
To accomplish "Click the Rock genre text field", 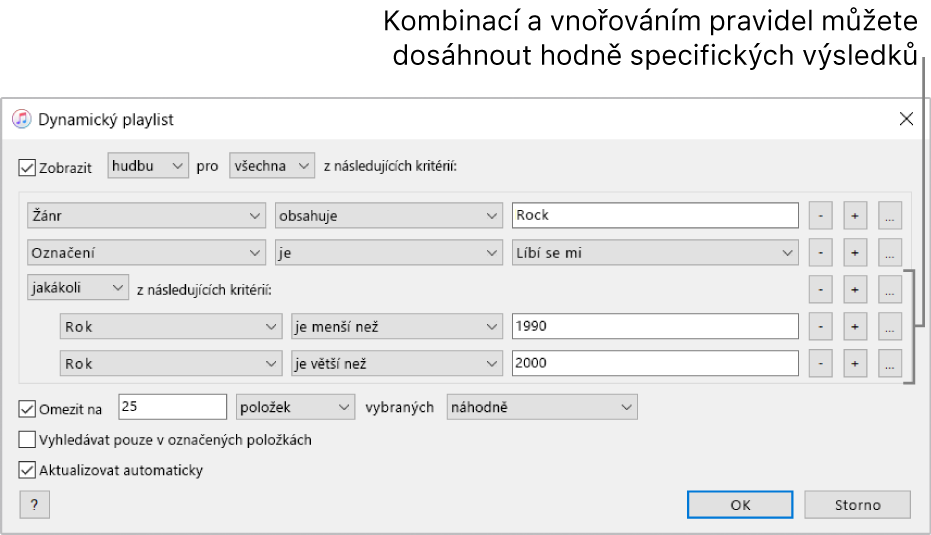I will click(x=656, y=216).
